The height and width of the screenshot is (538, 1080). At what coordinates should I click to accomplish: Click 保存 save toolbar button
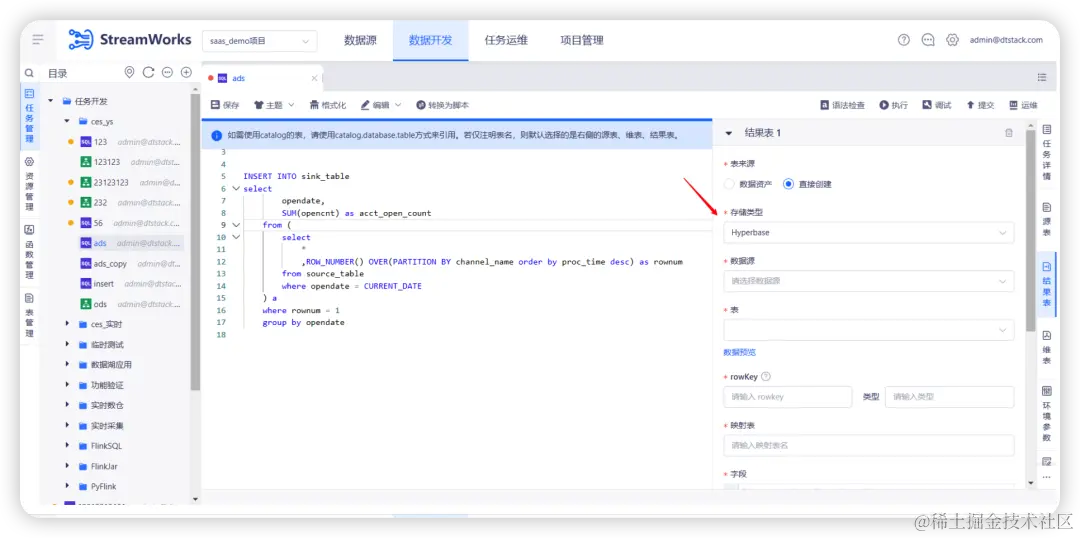click(225, 105)
